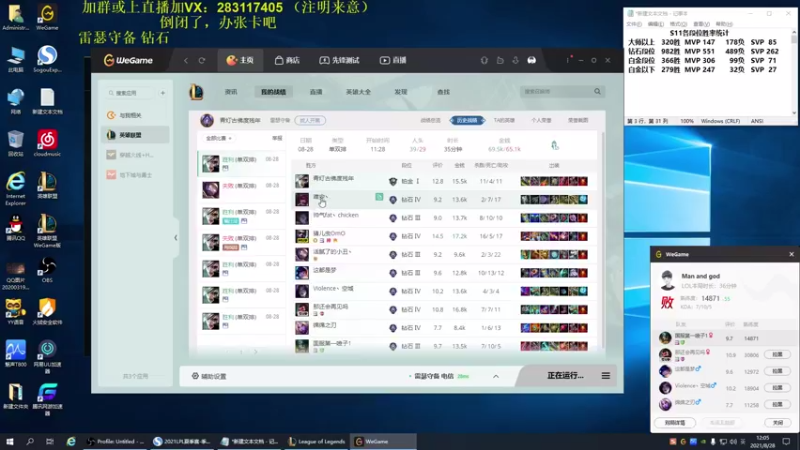Click first pill button in WeGame popup list
The image size is (800, 450).
click(x=777, y=354)
